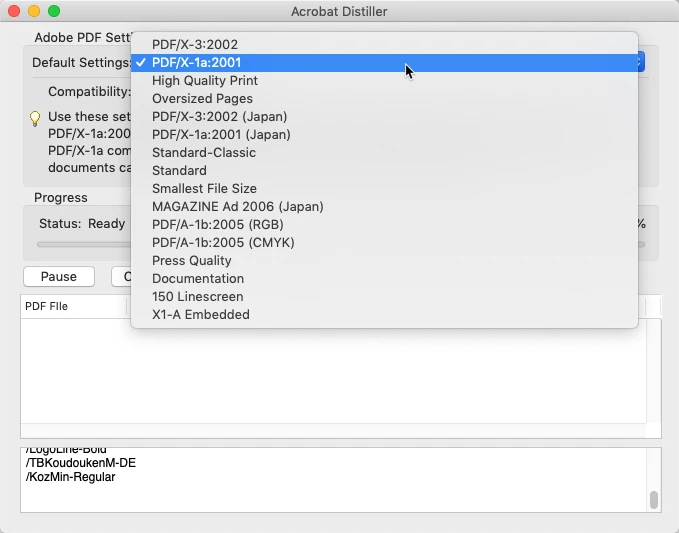679x533 pixels.
Task: Select PDF/A-1b:2005 (RGB) preset
Action: coord(384,225)
